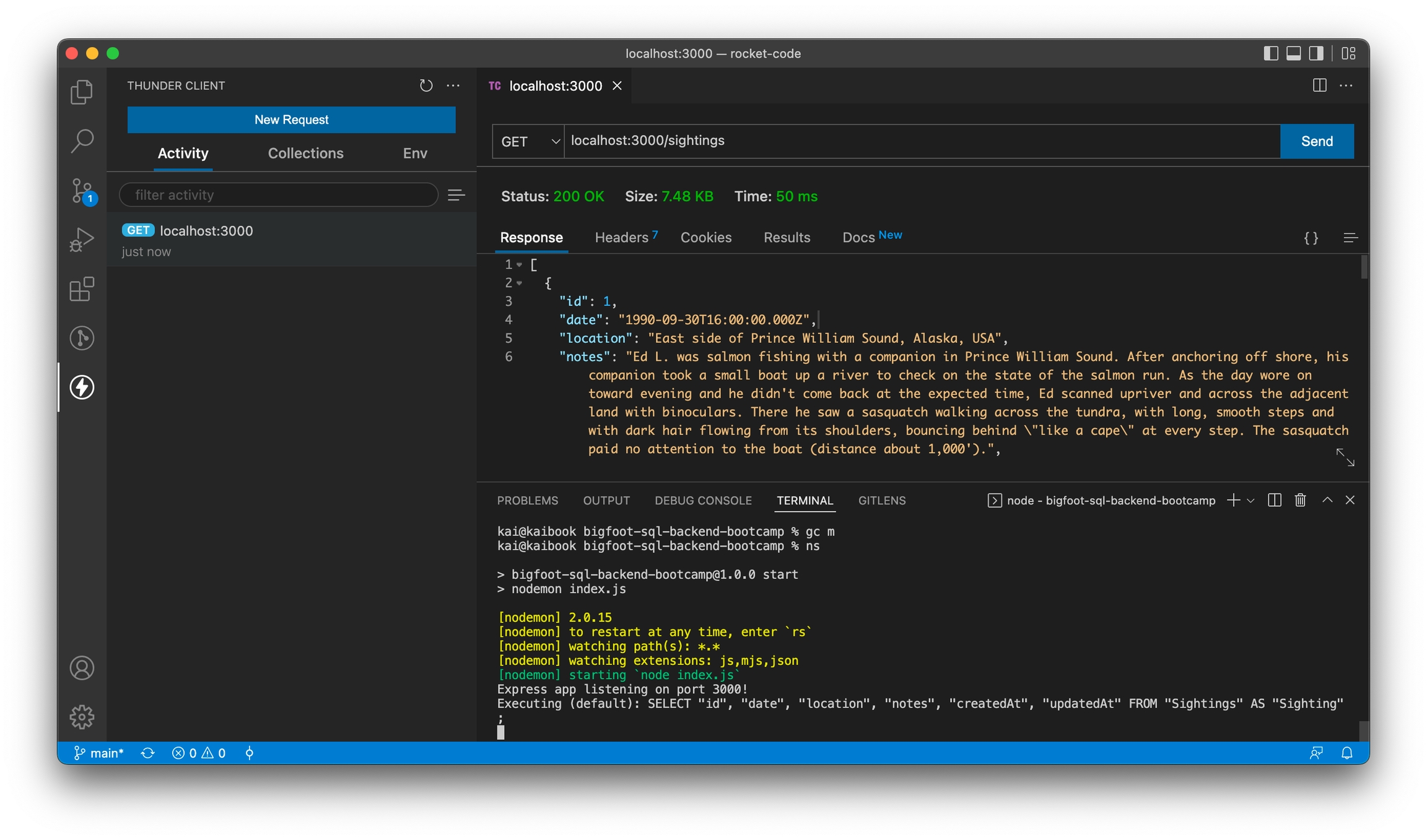
Task: Maximize the panel with up chevron
Action: pyautogui.click(x=1327, y=500)
